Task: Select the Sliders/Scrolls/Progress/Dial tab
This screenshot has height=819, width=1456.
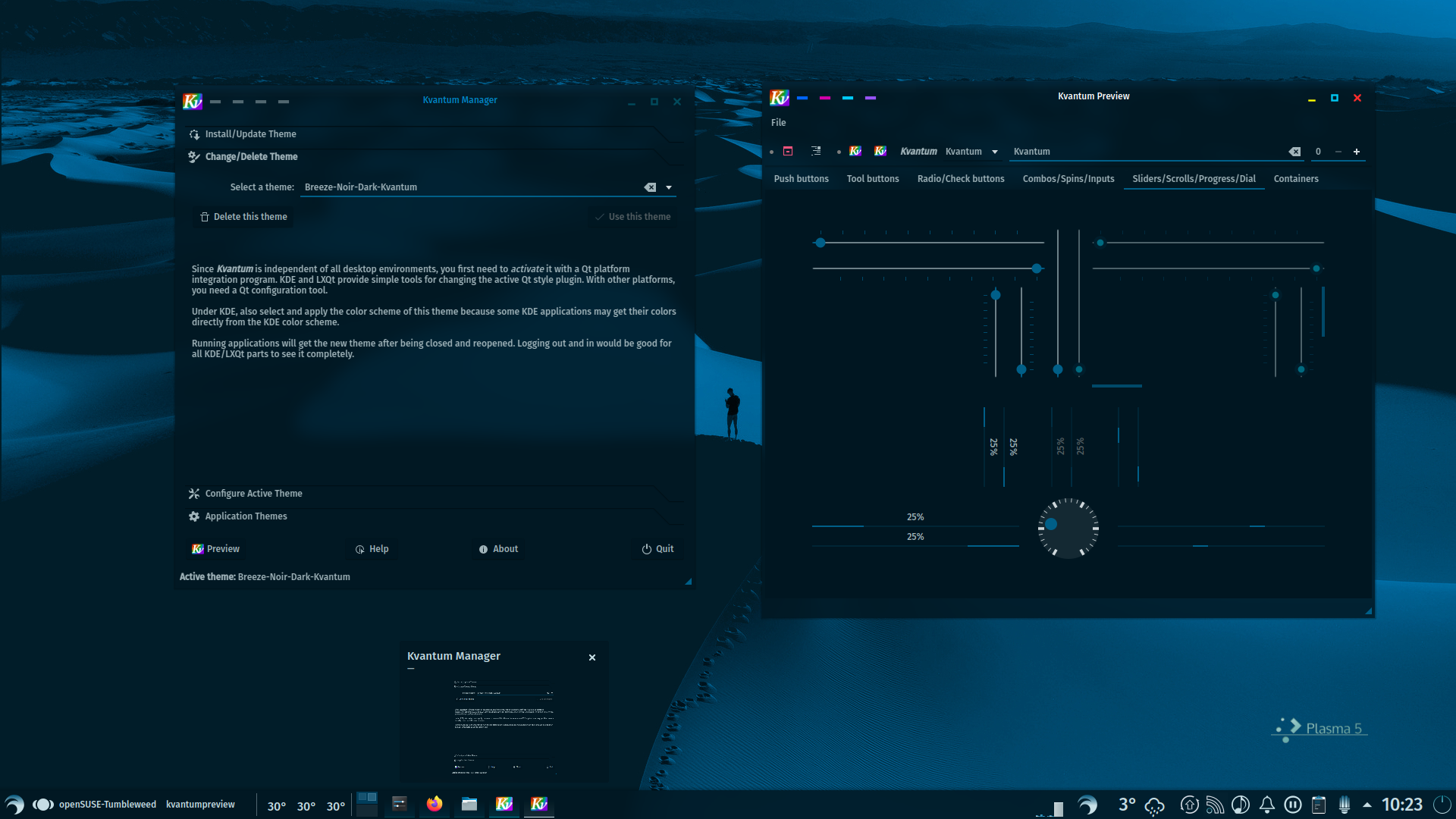Action: [1194, 179]
